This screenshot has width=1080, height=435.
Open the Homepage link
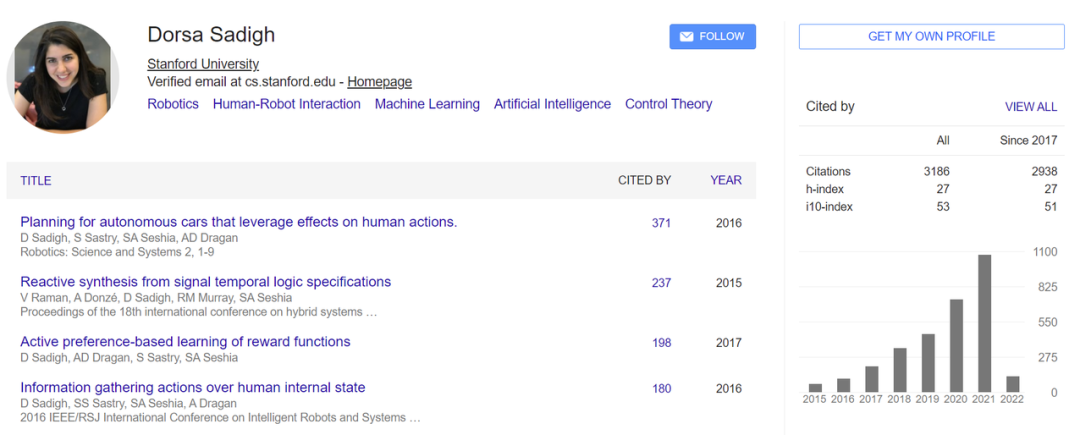tap(379, 82)
